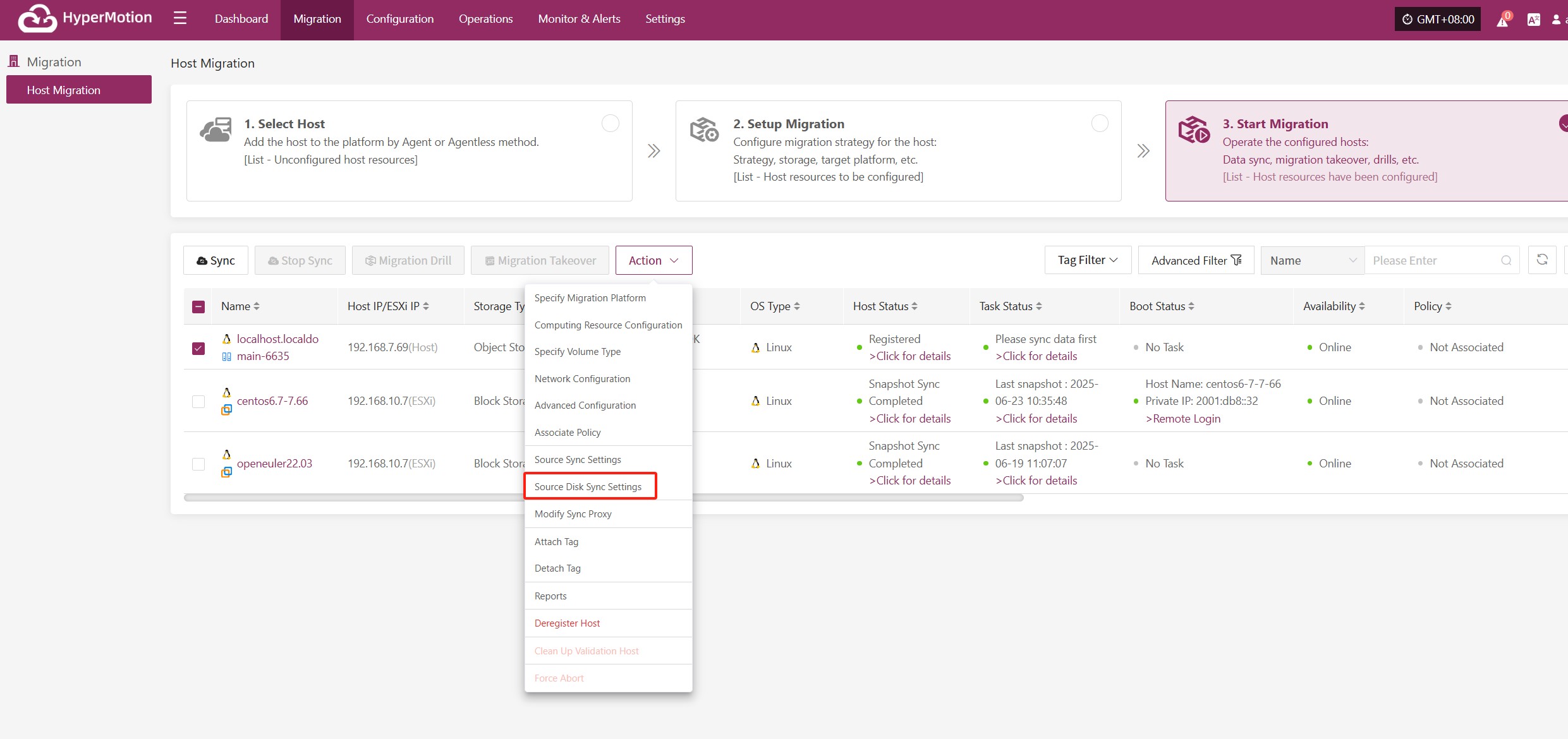Open the Operations tab
Viewport: 1568px width, 739px height.
tap(485, 19)
